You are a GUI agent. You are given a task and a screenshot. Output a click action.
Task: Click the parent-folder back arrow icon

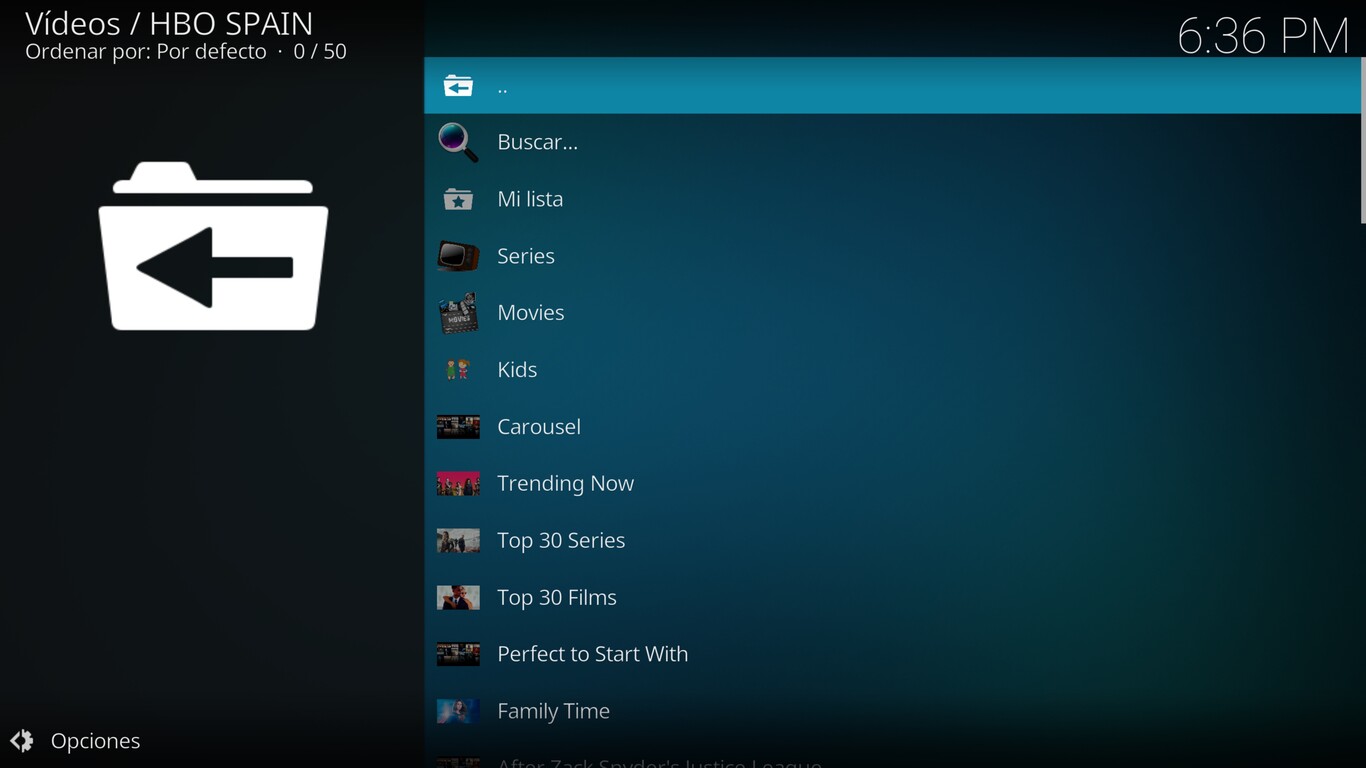[458, 85]
